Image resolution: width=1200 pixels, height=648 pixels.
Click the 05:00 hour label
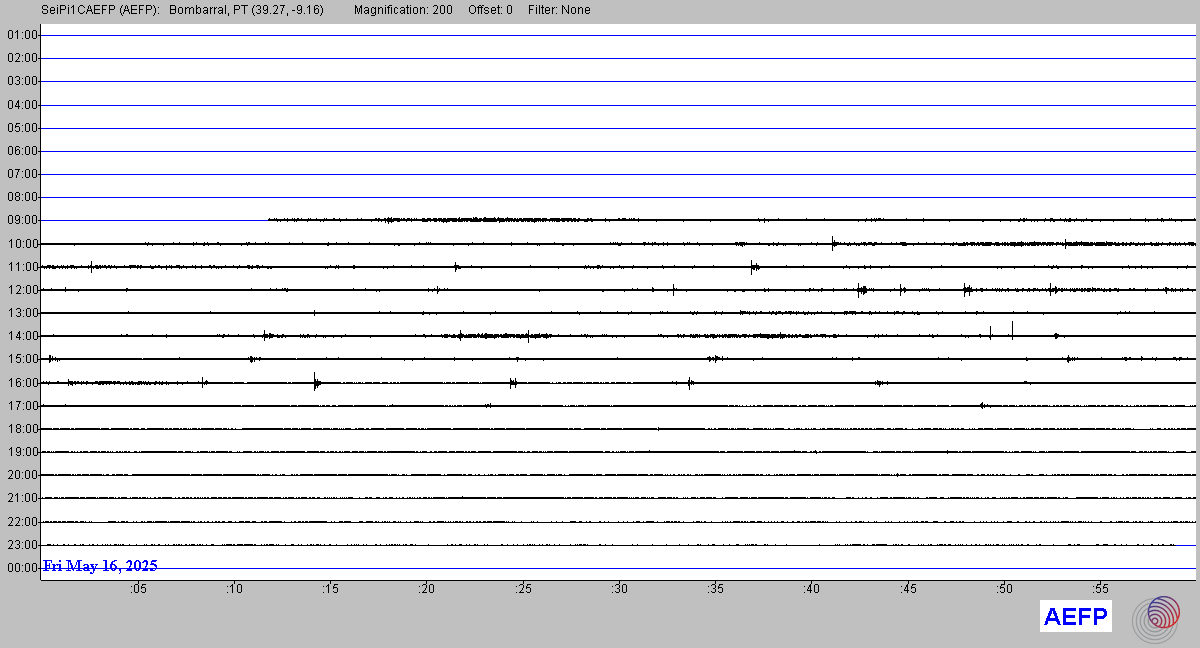(22, 128)
